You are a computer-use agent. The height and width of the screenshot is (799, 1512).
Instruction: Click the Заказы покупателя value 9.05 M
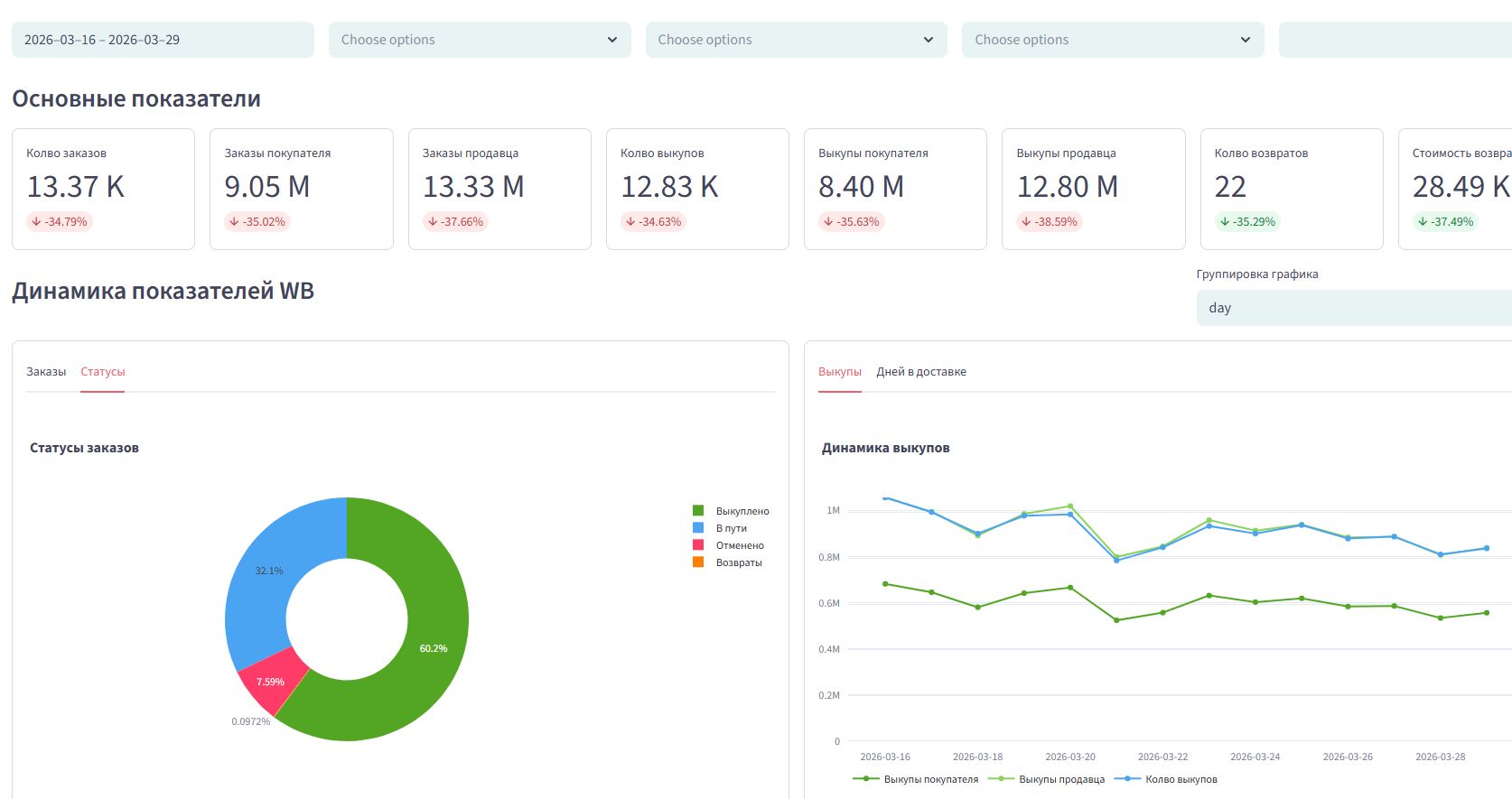pos(267,187)
